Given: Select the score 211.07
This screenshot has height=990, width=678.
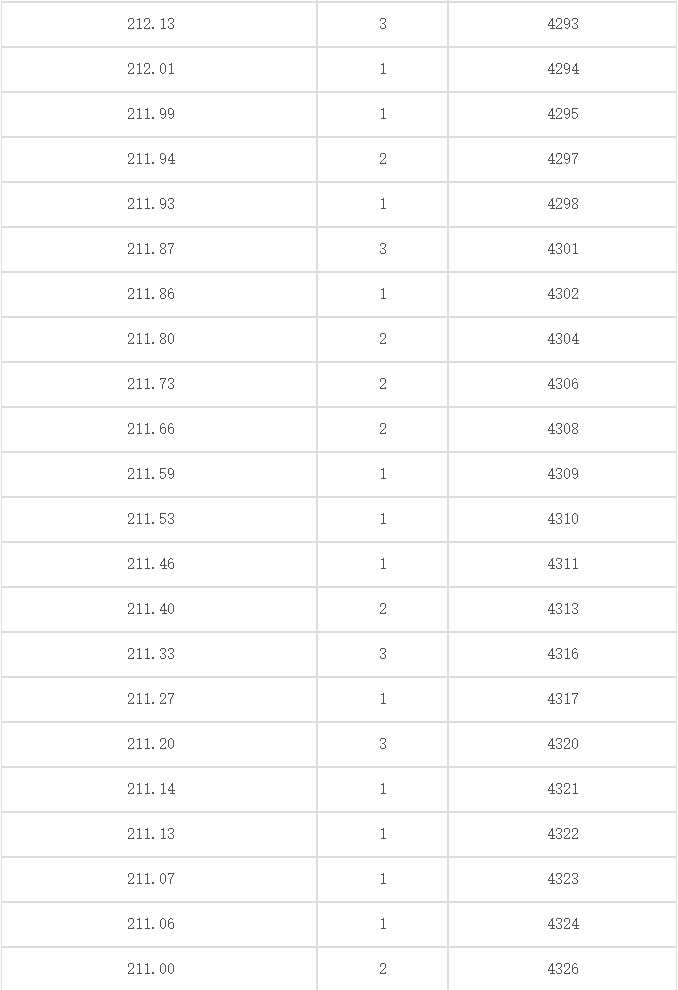Looking at the screenshot, I should (151, 879).
